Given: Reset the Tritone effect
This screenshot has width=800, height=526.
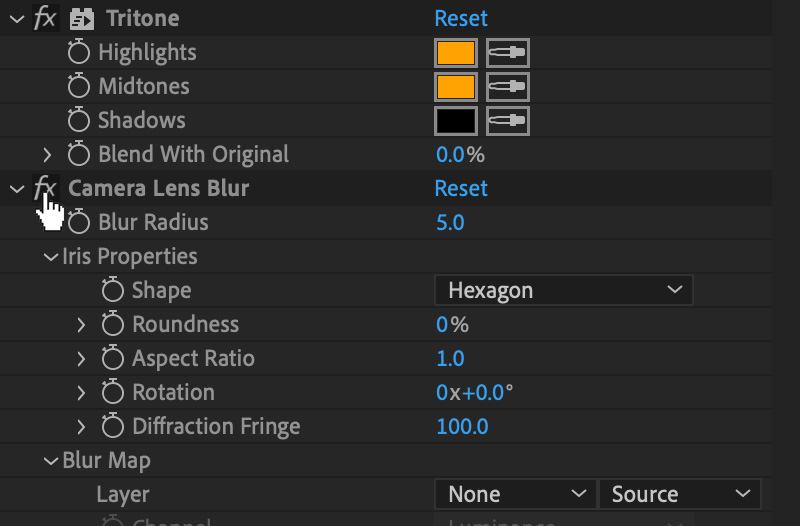Looking at the screenshot, I should tap(461, 18).
